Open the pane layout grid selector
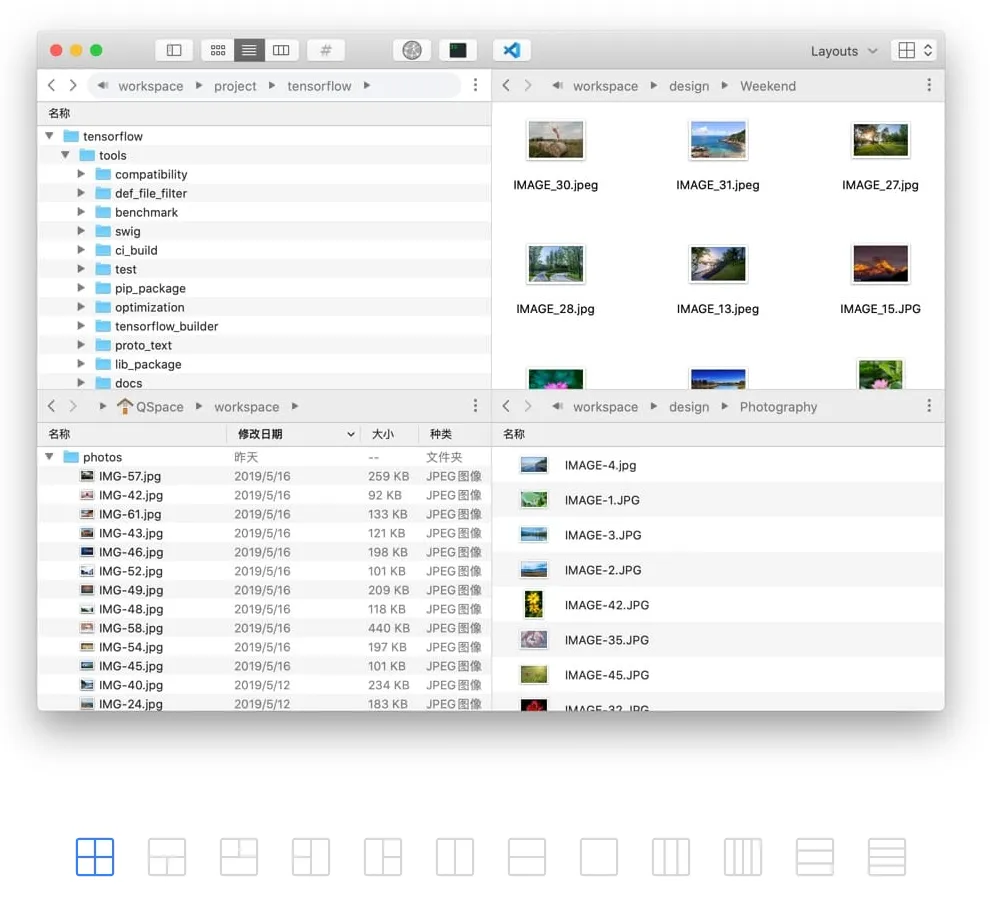990x924 pixels. (x=915, y=51)
